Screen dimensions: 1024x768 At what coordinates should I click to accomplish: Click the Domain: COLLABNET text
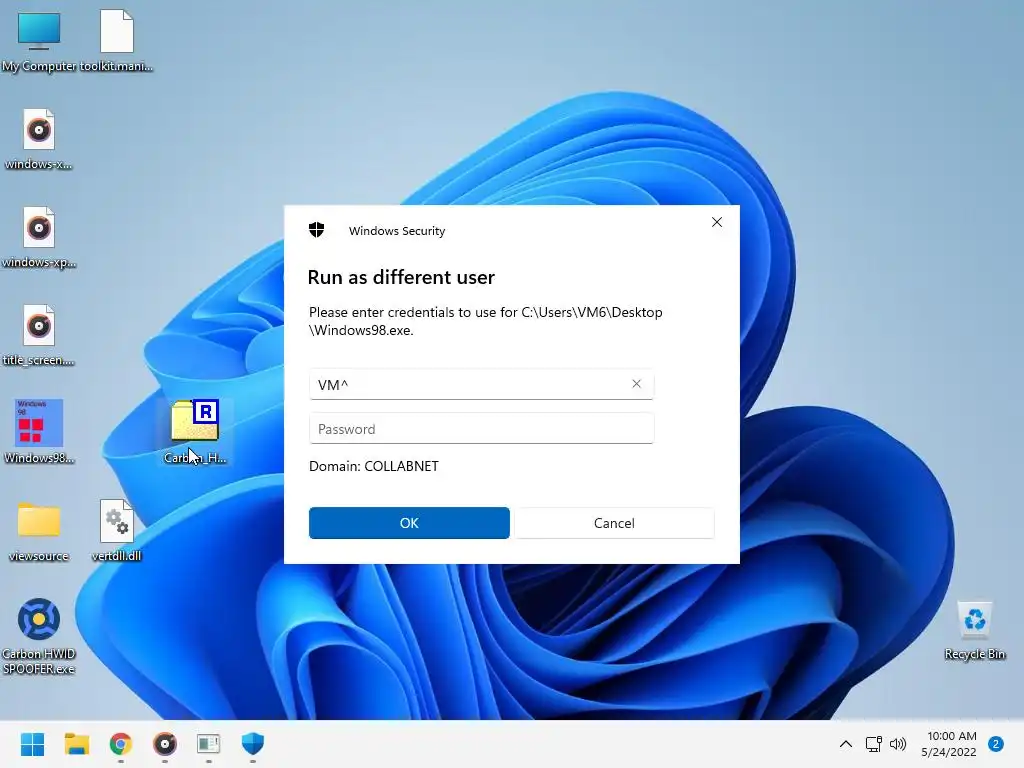click(x=374, y=466)
